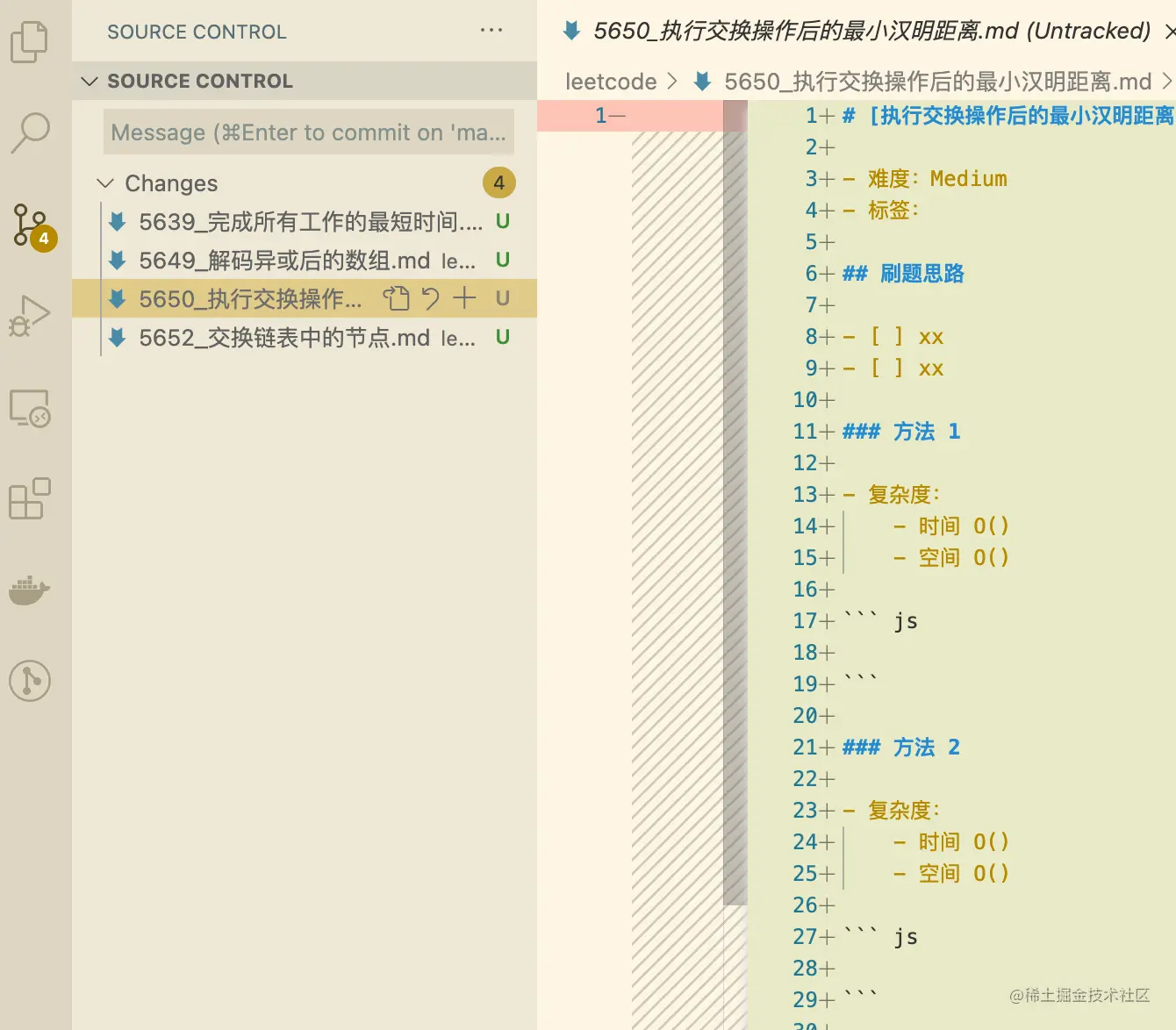The height and width of the screenshot is (1030, 1176).
Task: Click the Changes count badge showing 4
Action: (x=498, y=182)
